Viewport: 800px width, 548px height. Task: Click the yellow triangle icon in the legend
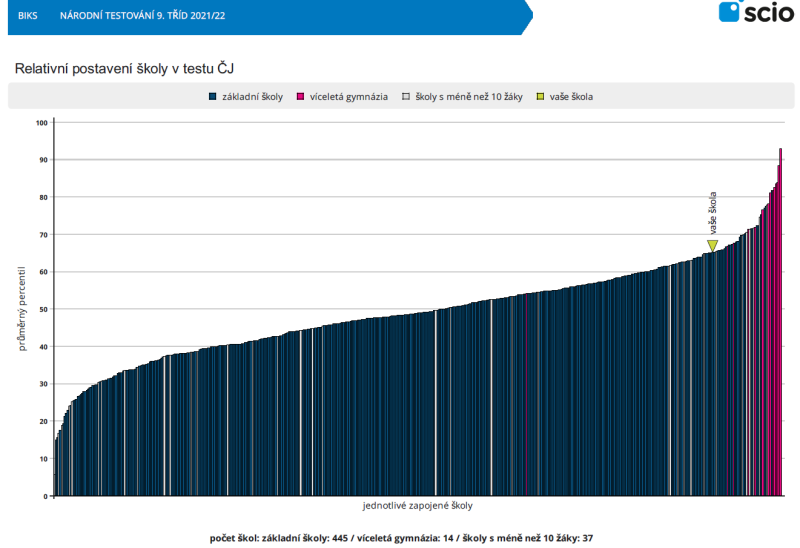pyautogui.click(x=540, y=97)
